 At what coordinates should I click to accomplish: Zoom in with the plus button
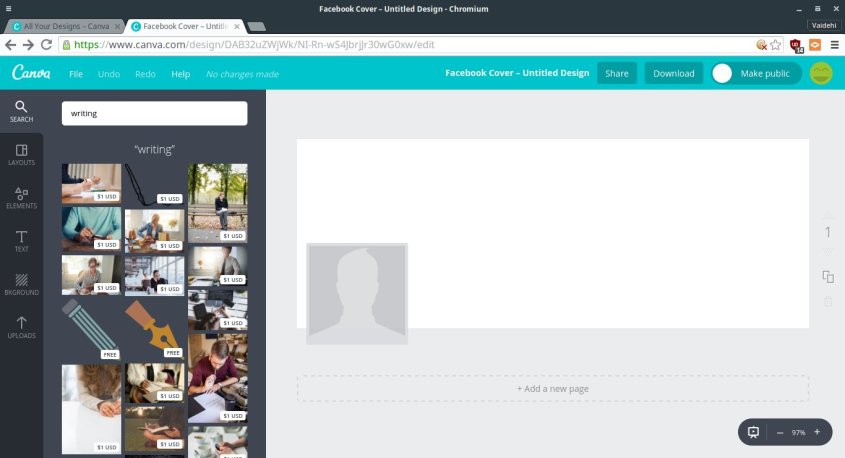coord(817,432)
